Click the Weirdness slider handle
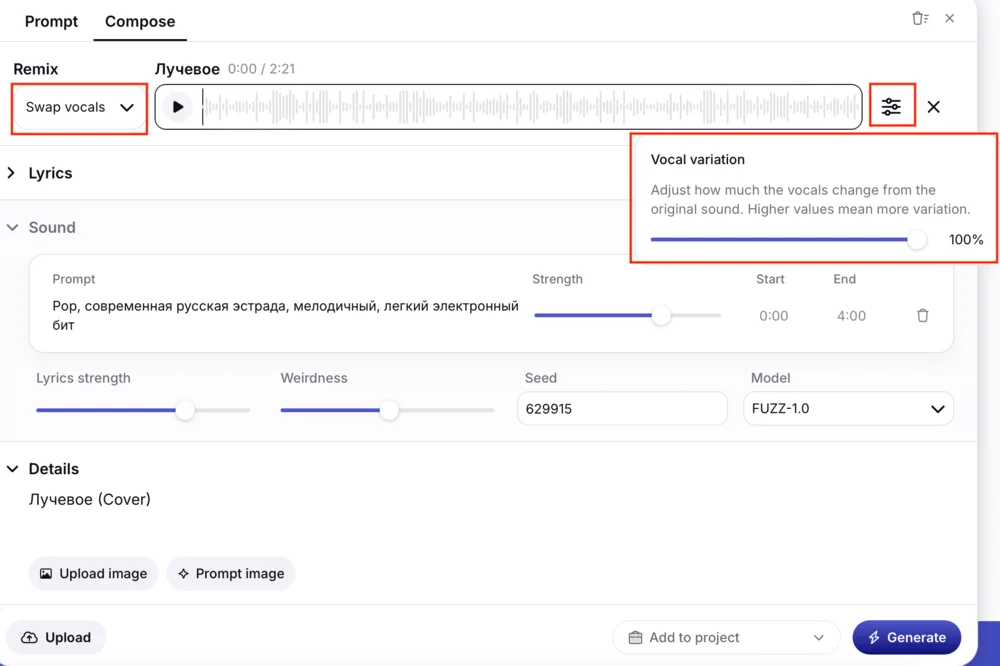Viewport: 1000px width, 666px height. 389,410
